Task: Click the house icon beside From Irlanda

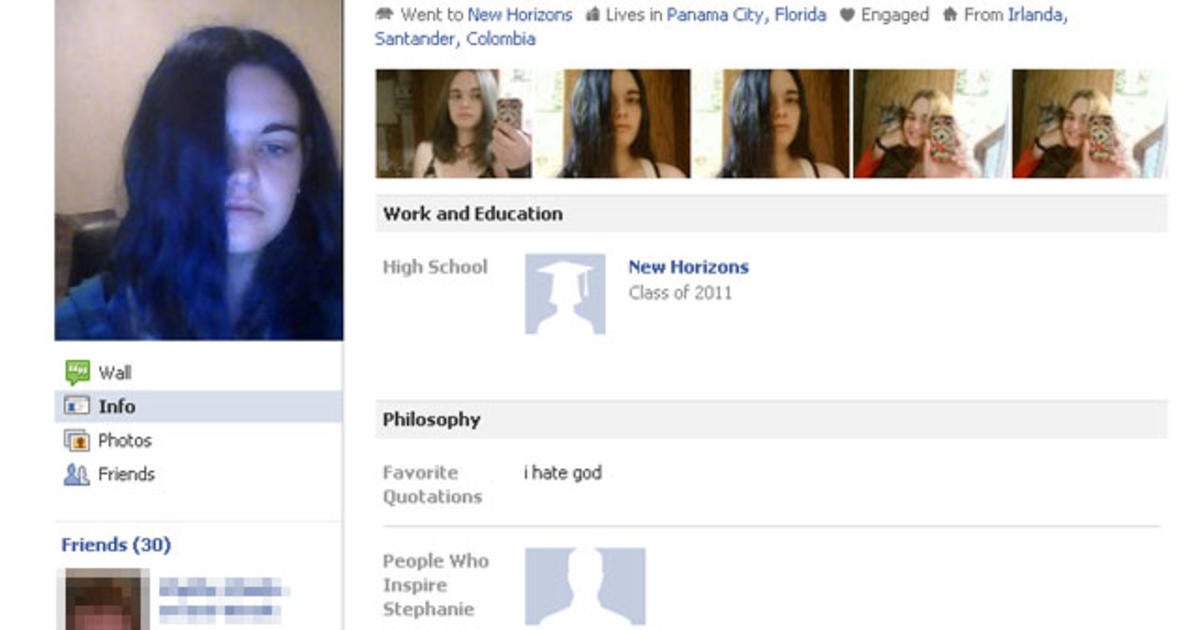Action: [x=950, y=15]
